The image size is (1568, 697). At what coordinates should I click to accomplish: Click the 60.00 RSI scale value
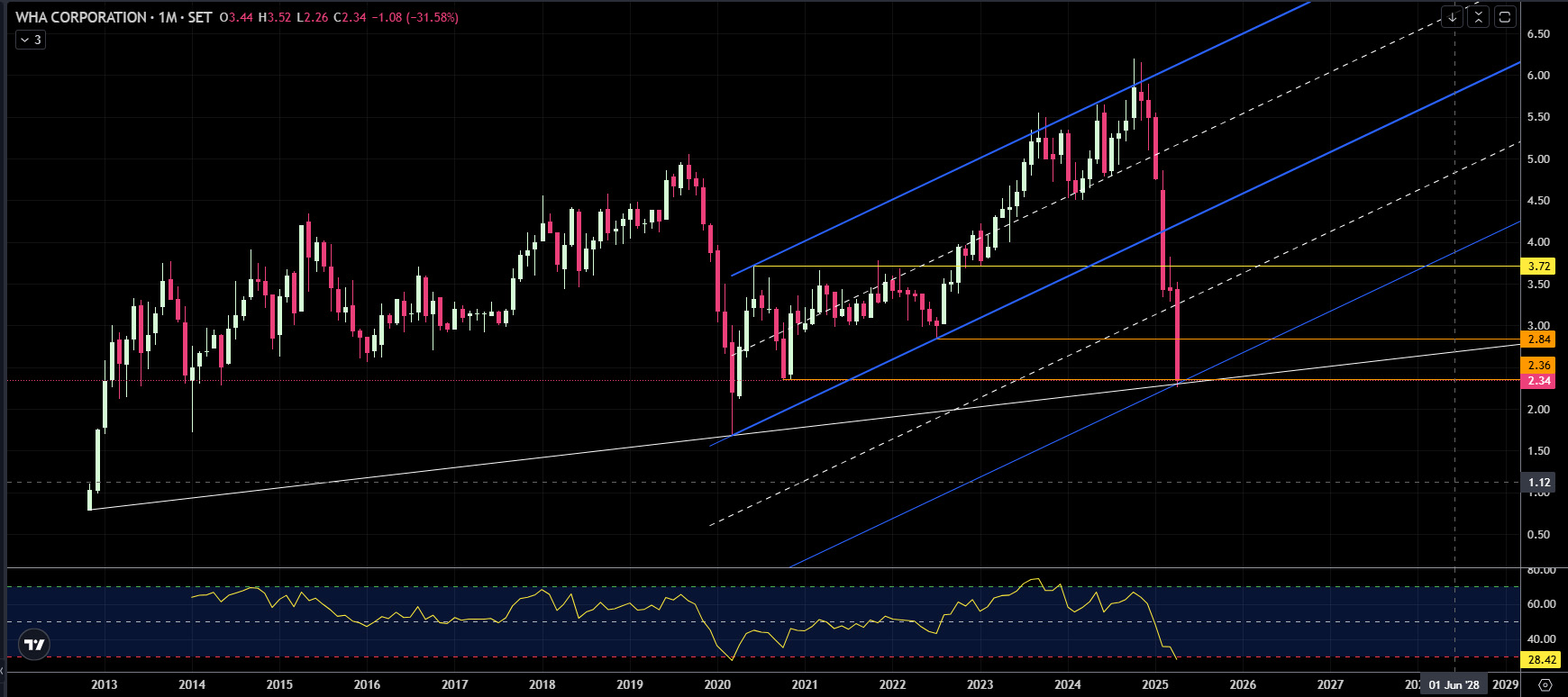point(1541,604)
